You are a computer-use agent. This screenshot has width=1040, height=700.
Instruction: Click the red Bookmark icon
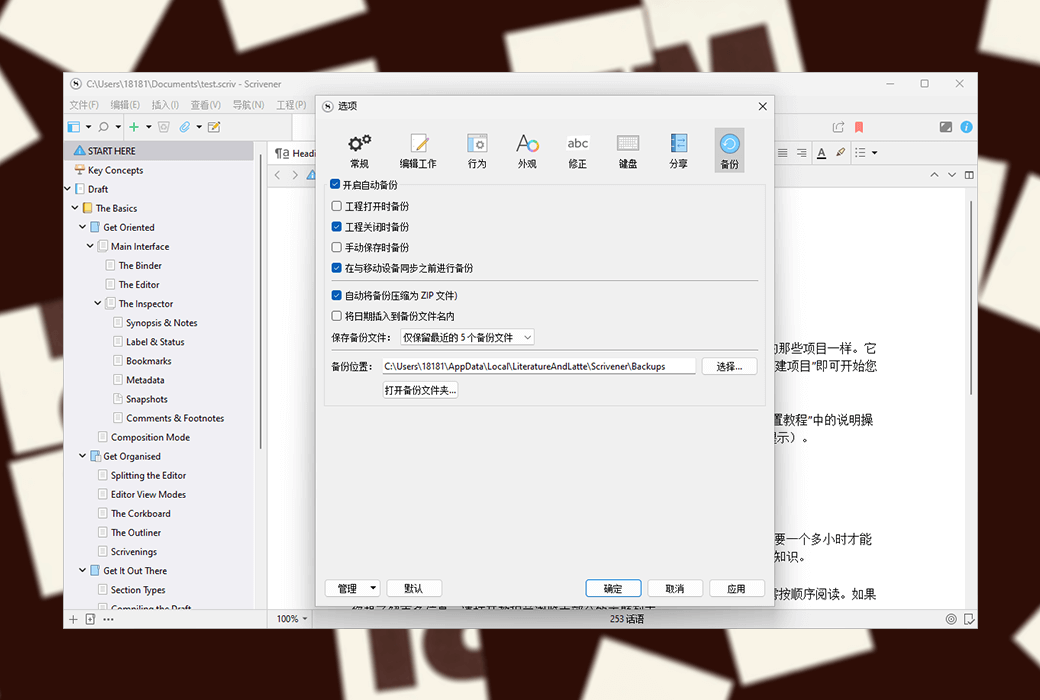(859, 127)
